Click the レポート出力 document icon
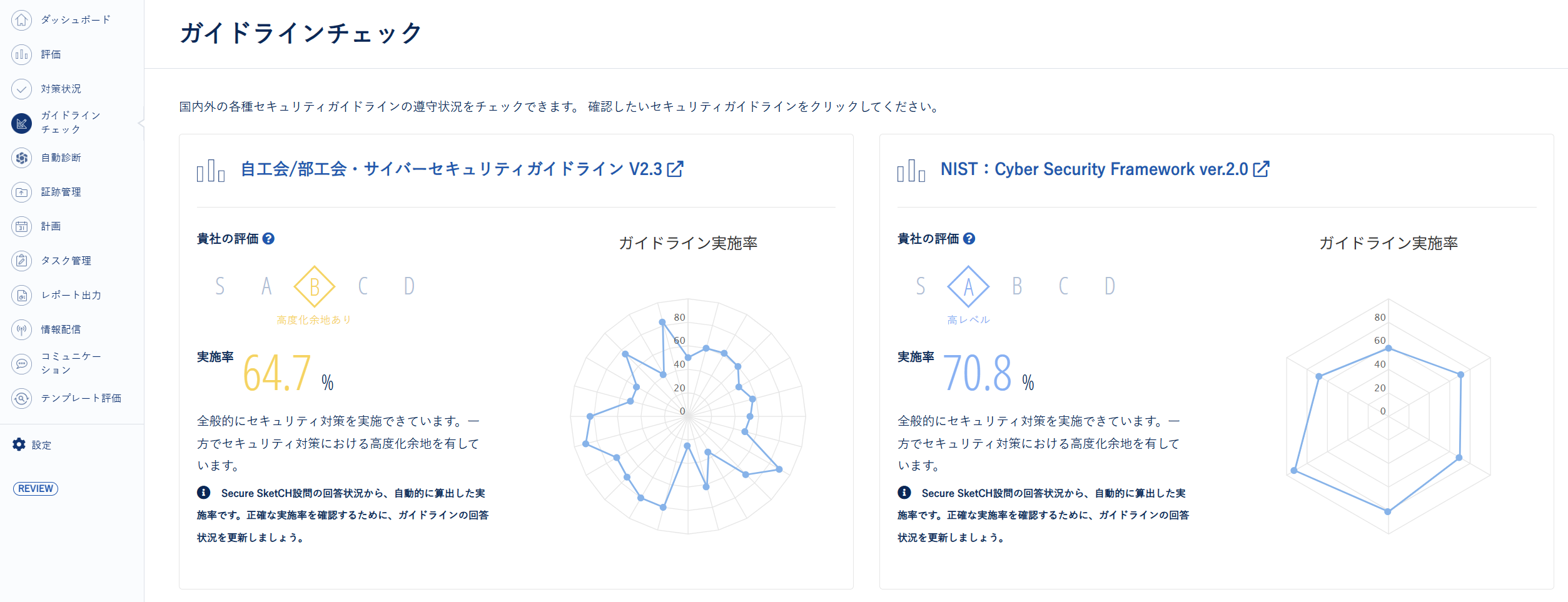 21,295
